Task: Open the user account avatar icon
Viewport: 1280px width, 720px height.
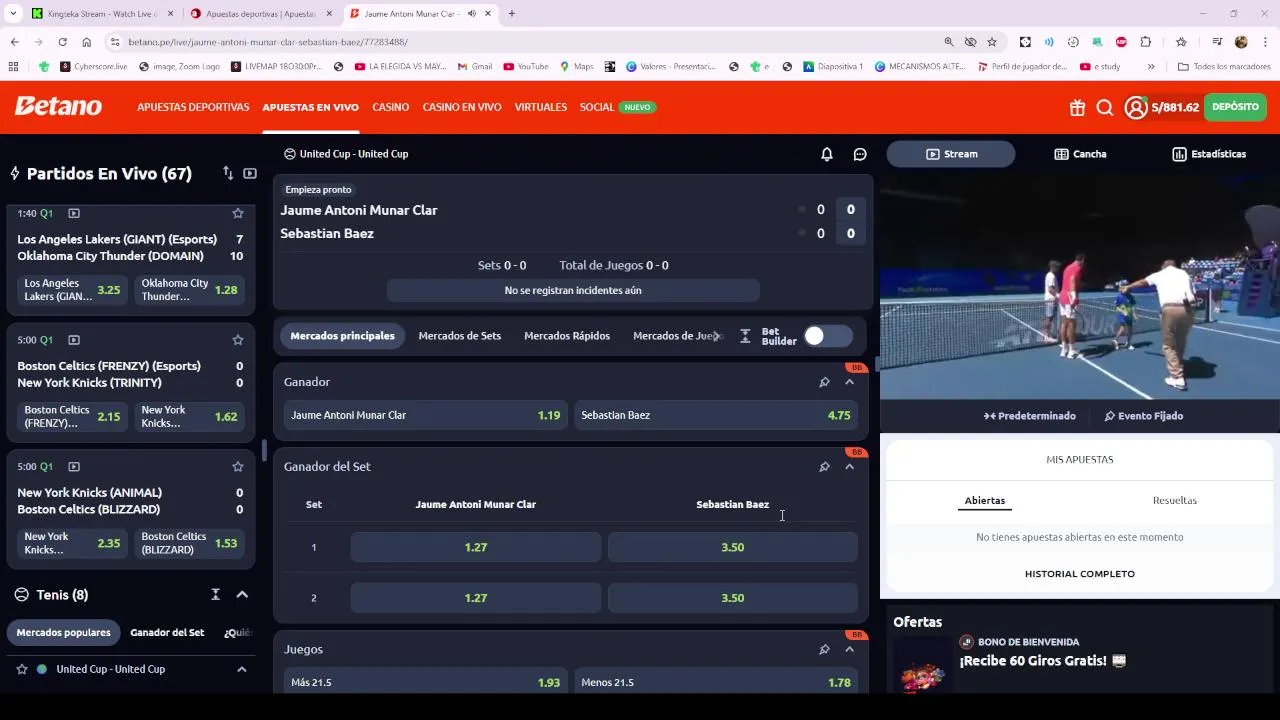Action: (x=1136, y=108)
